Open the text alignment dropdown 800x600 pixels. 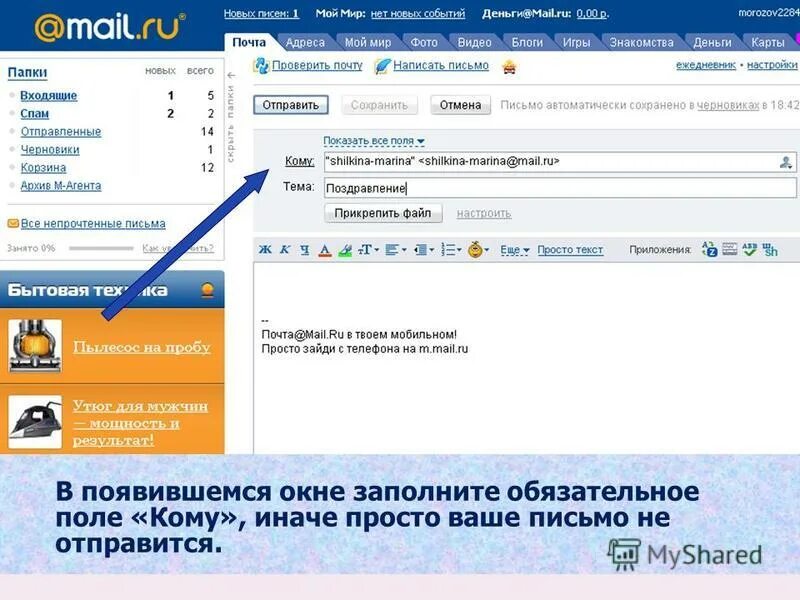click(395, 249)
